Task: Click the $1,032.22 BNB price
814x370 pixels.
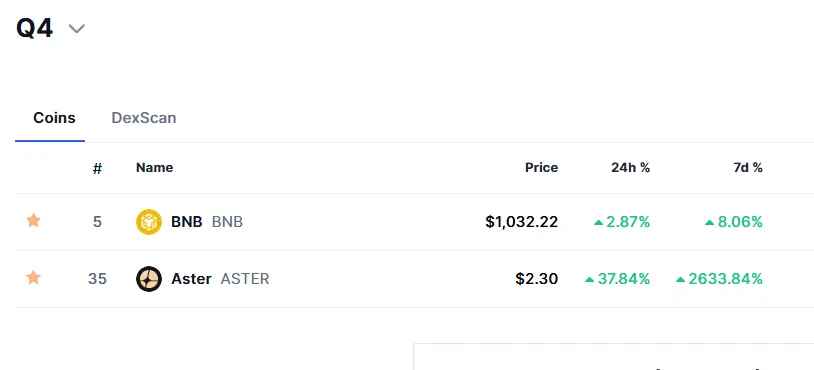Action: pos(522,222)
